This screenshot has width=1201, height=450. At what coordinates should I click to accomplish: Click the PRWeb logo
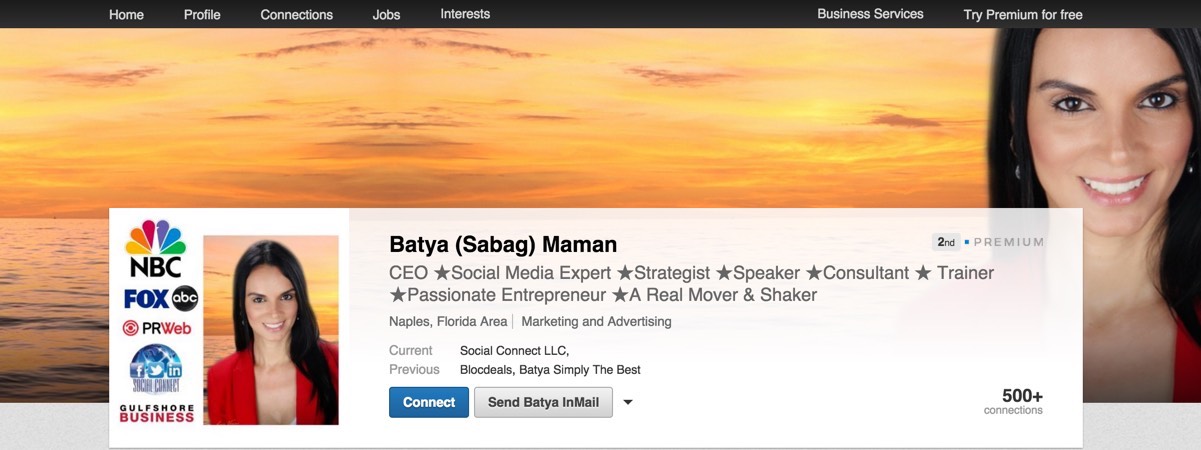point(156,328)
